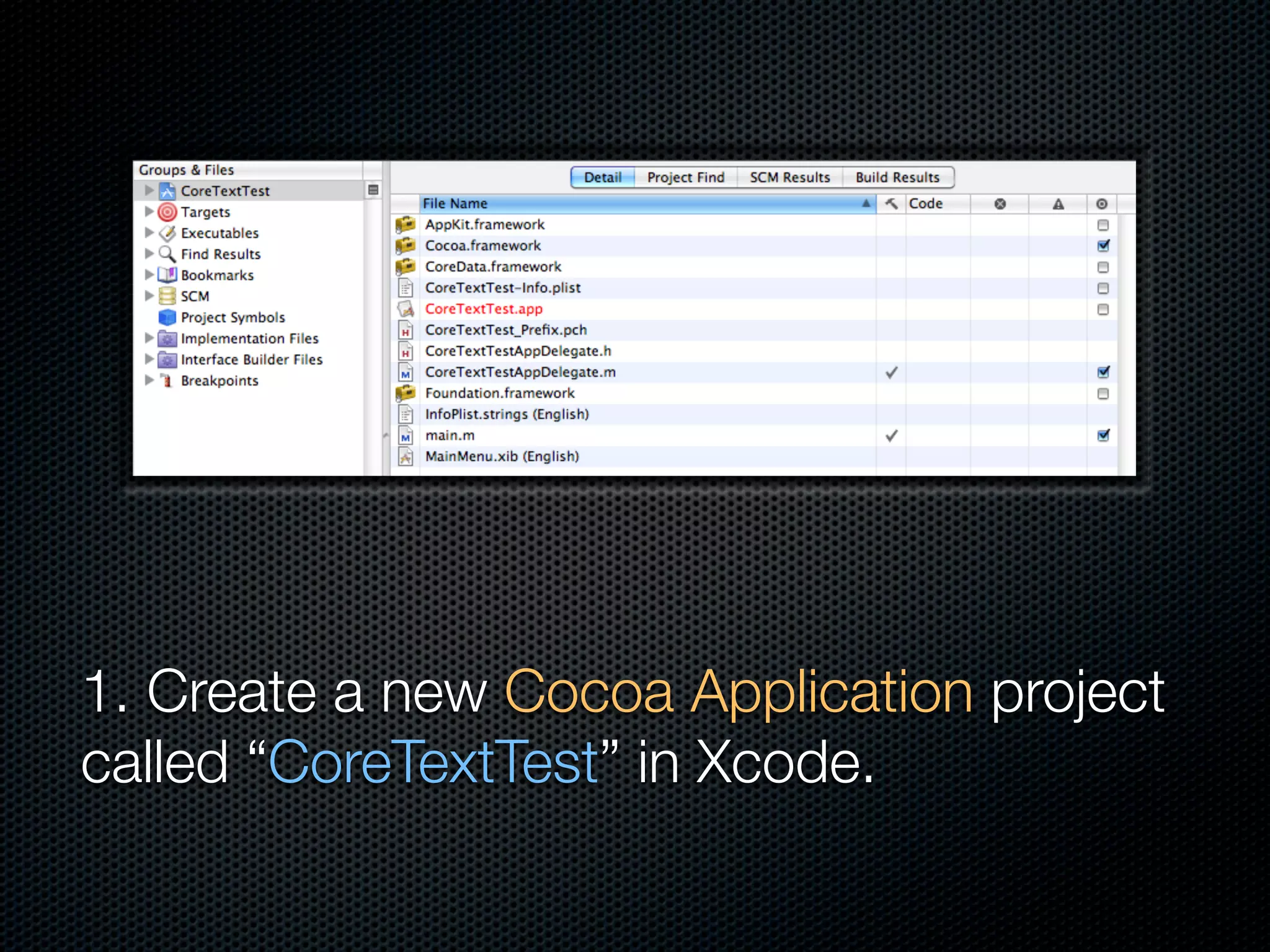Click the Interface Builder Files folder icon
This screenshot has width=1270, height=952.
167,359
